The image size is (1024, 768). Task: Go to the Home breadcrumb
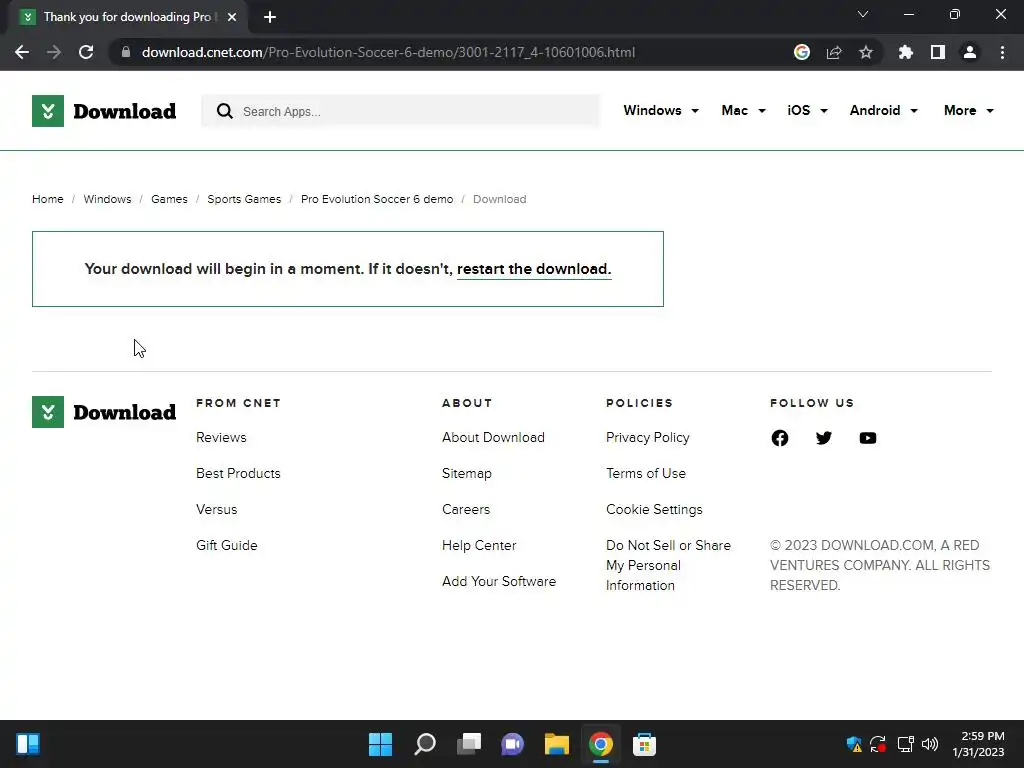click(x=48, y=199)
